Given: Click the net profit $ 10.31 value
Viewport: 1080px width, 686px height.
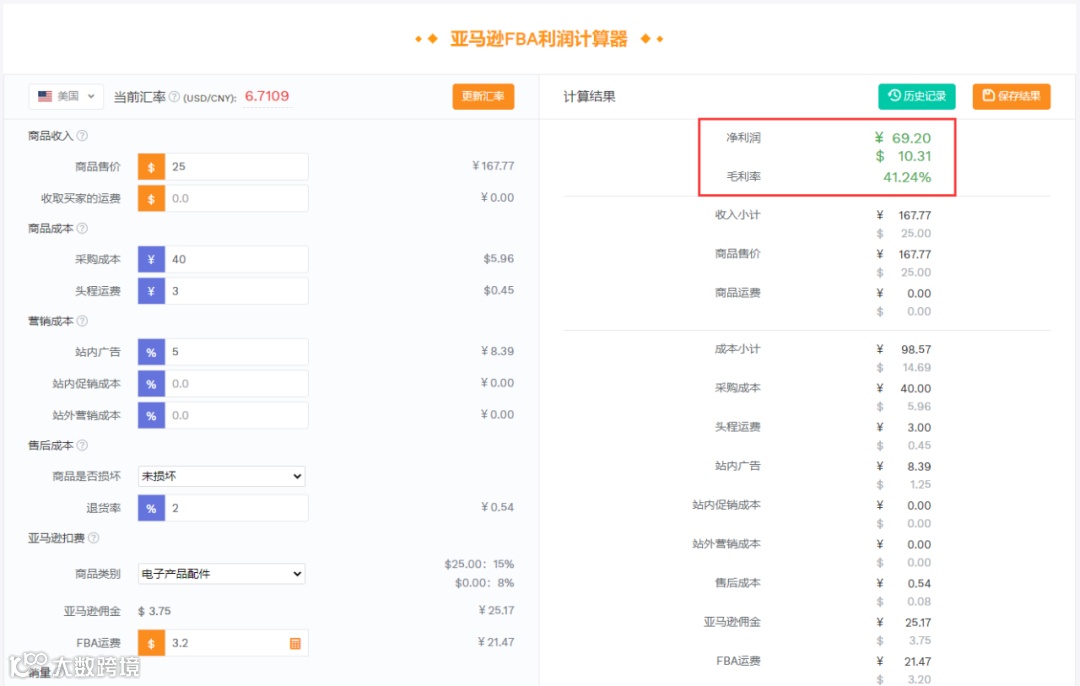Looking at the screenshot, I should 904,156.
